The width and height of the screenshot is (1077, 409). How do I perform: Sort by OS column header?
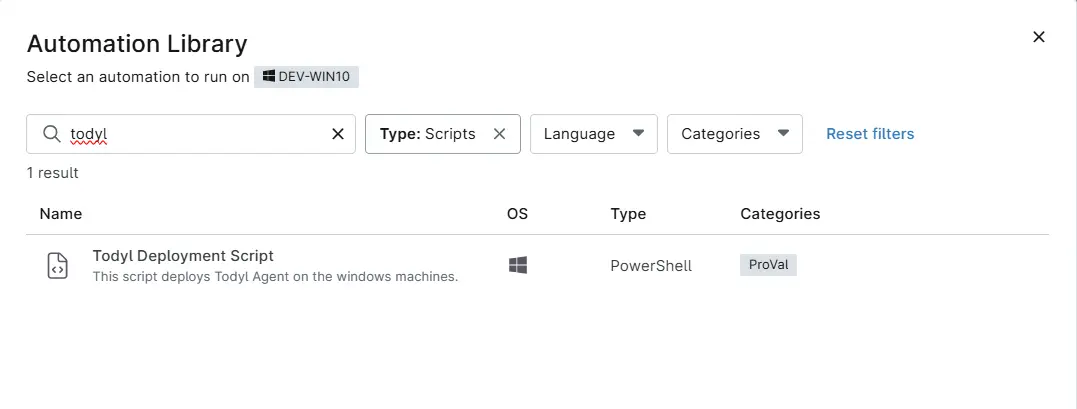point(517,214)
